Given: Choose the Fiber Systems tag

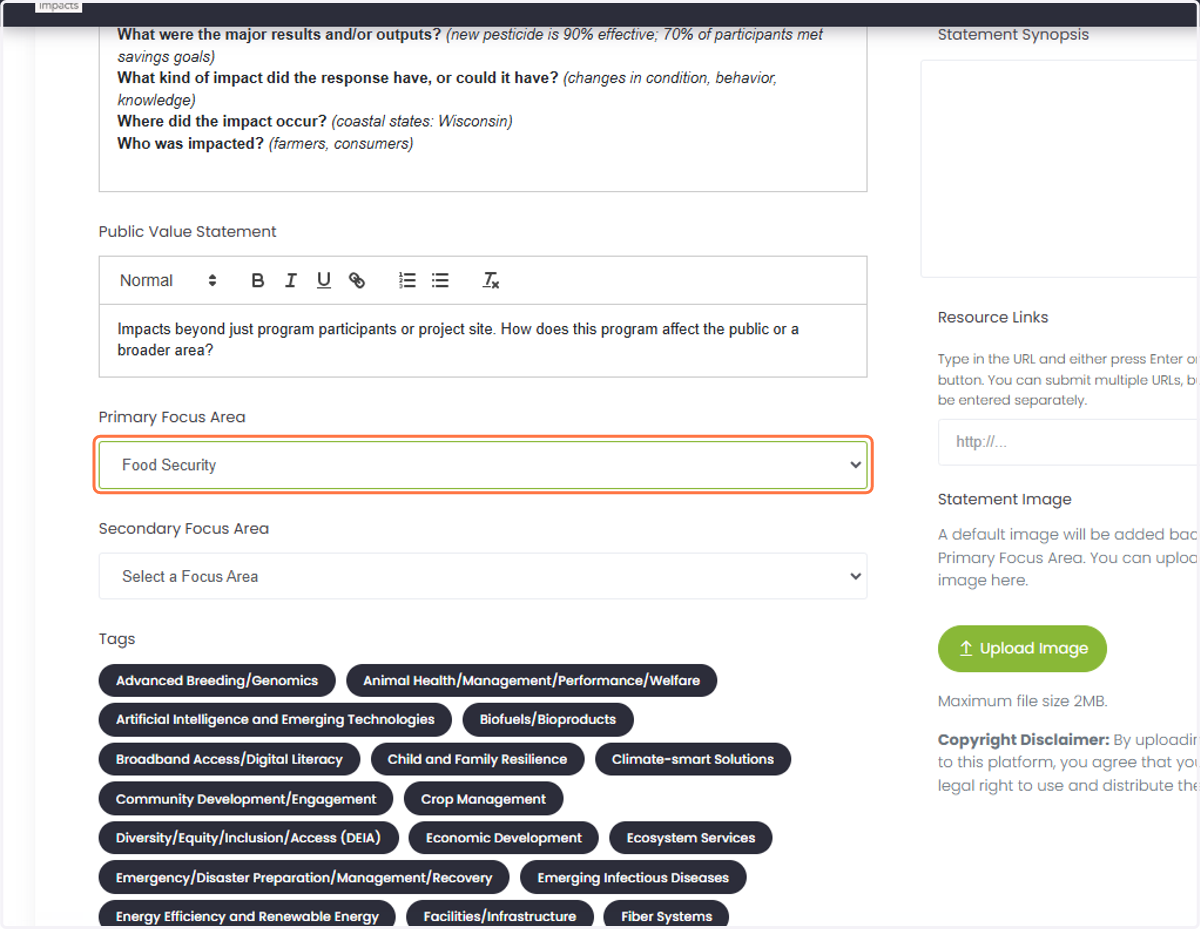Looking at the screenshot, I should tap(667, 916).
